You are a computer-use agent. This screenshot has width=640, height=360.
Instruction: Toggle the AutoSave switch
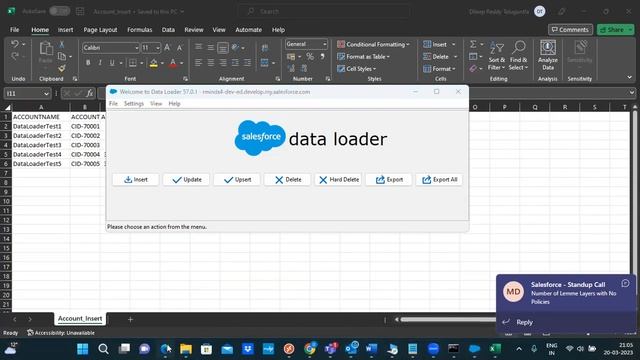pyautogui.click(x=60, y=11)
